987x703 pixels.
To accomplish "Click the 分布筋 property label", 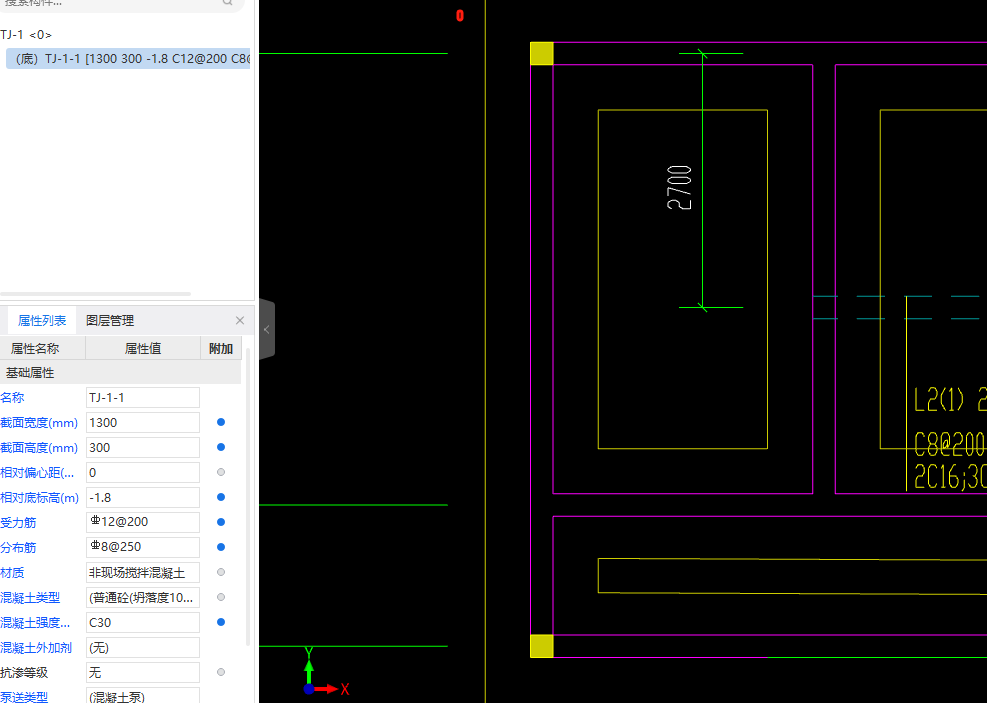I will coord(18,548).
